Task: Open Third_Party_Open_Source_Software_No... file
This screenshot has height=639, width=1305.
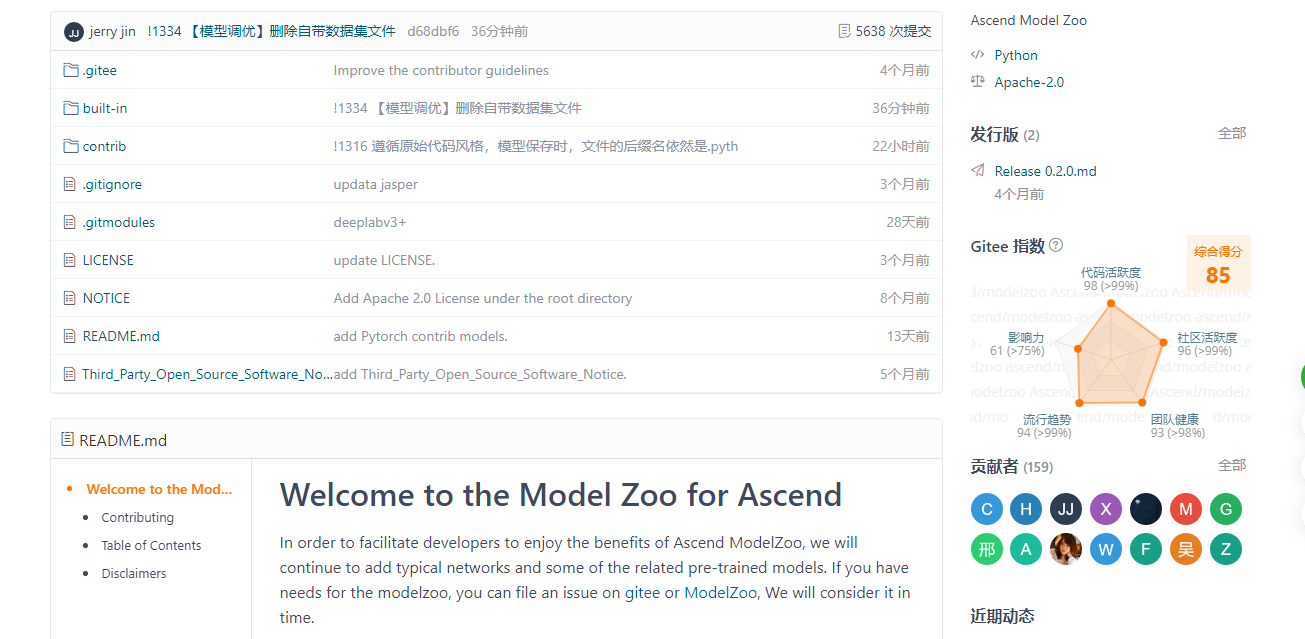Action: click(x=207, y=374)
